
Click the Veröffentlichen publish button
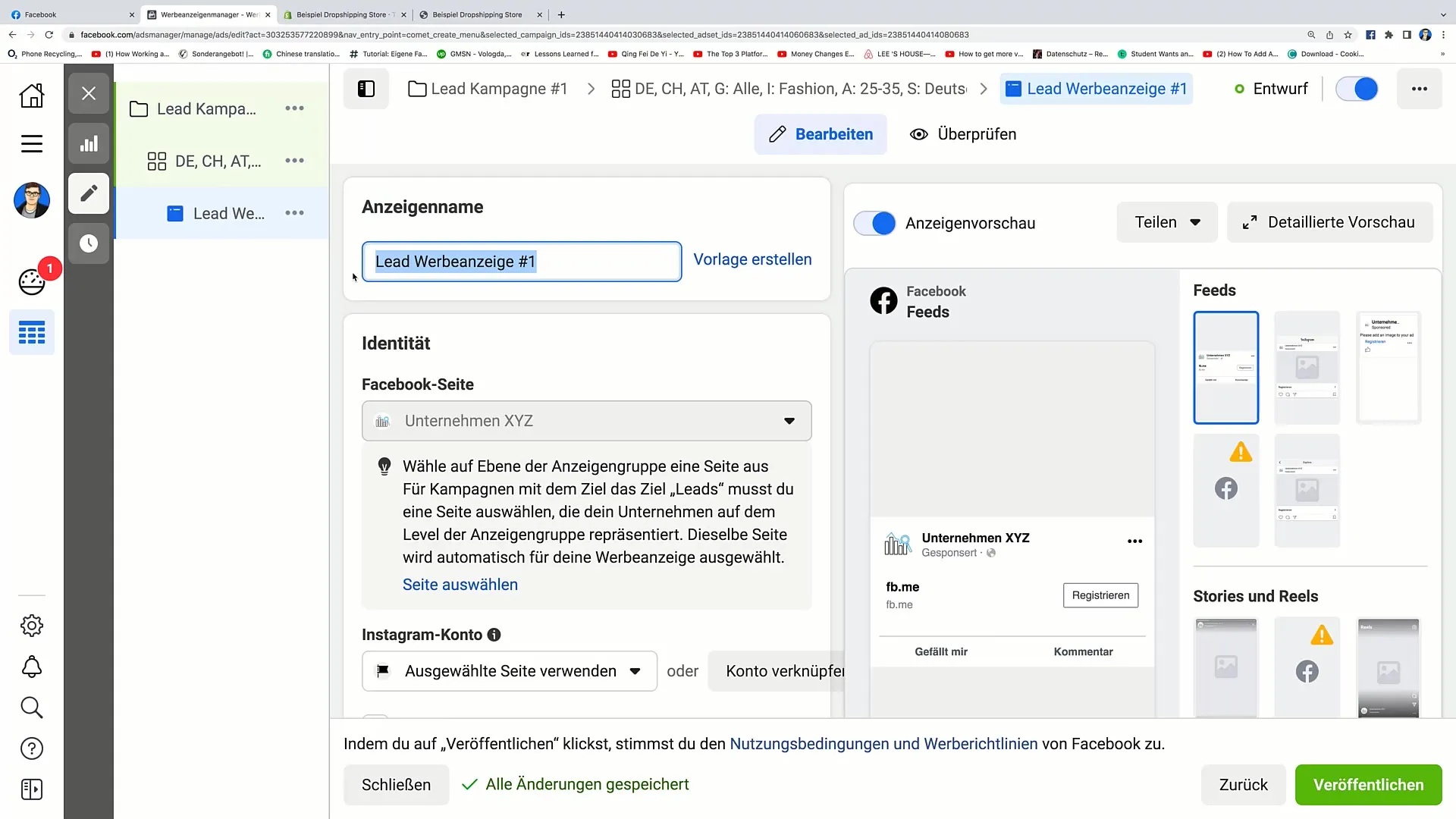point(1368,784)
